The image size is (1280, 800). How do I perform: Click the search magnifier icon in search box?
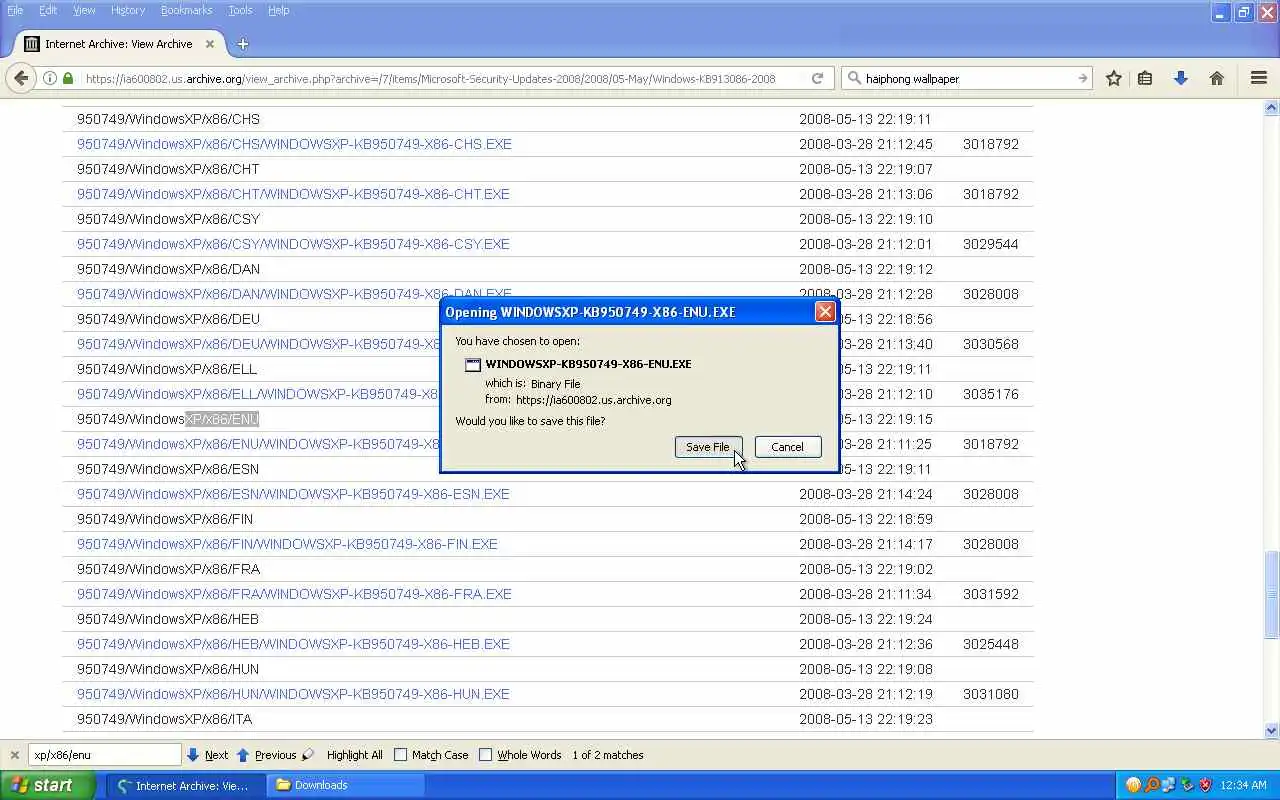click(x=854, y=78)
